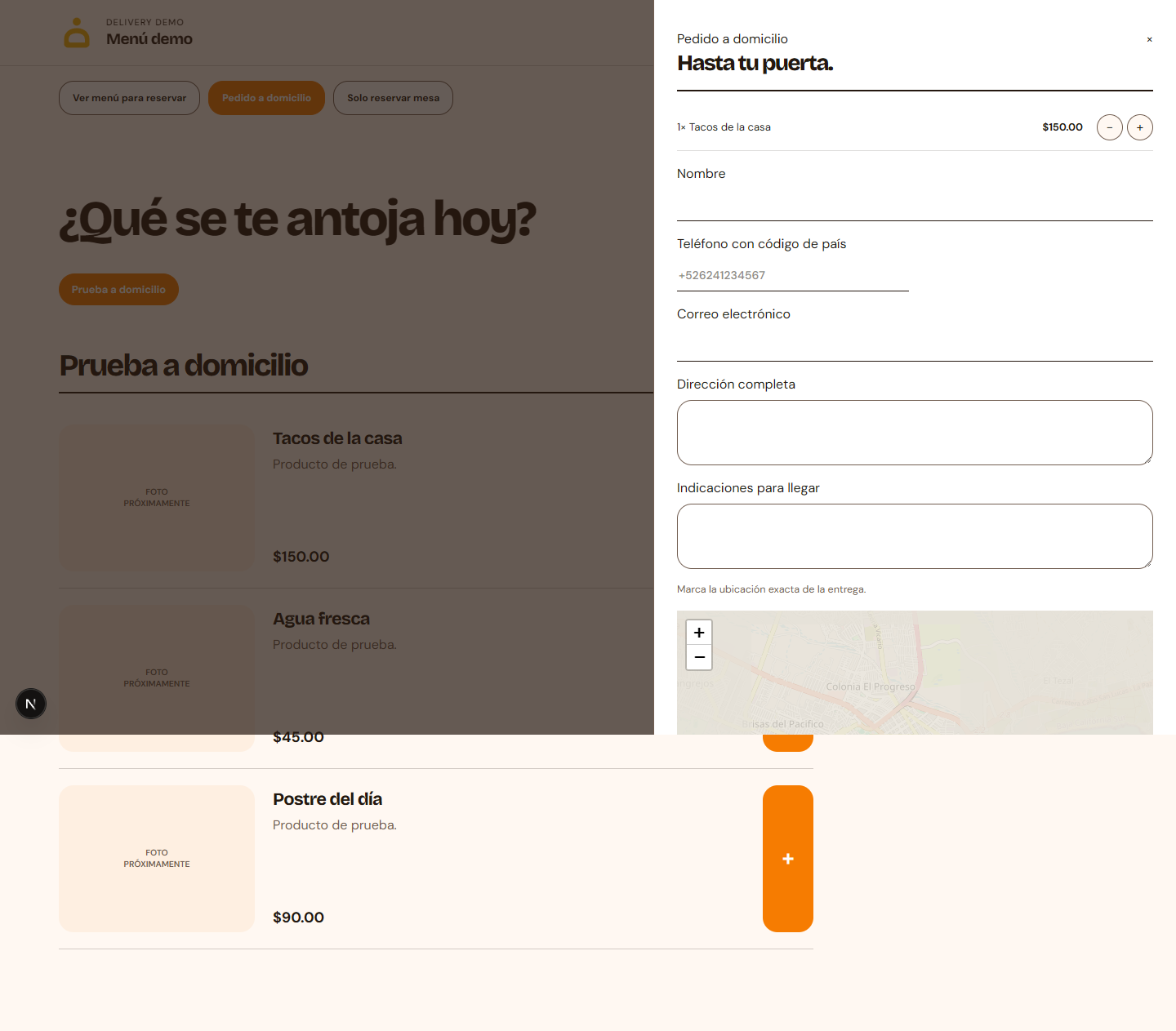Click 1× Tacos de la casa order line
This screenshot has height=1031, width=1176.
724,127
